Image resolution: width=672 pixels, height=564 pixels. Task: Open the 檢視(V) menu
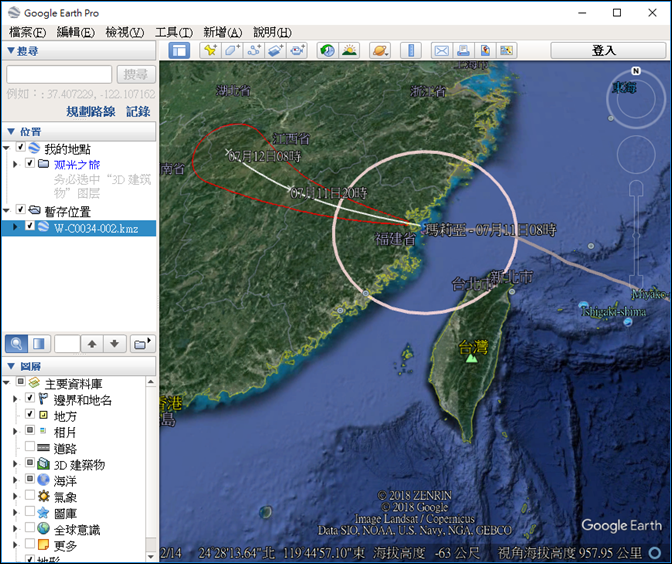point(125,32)
